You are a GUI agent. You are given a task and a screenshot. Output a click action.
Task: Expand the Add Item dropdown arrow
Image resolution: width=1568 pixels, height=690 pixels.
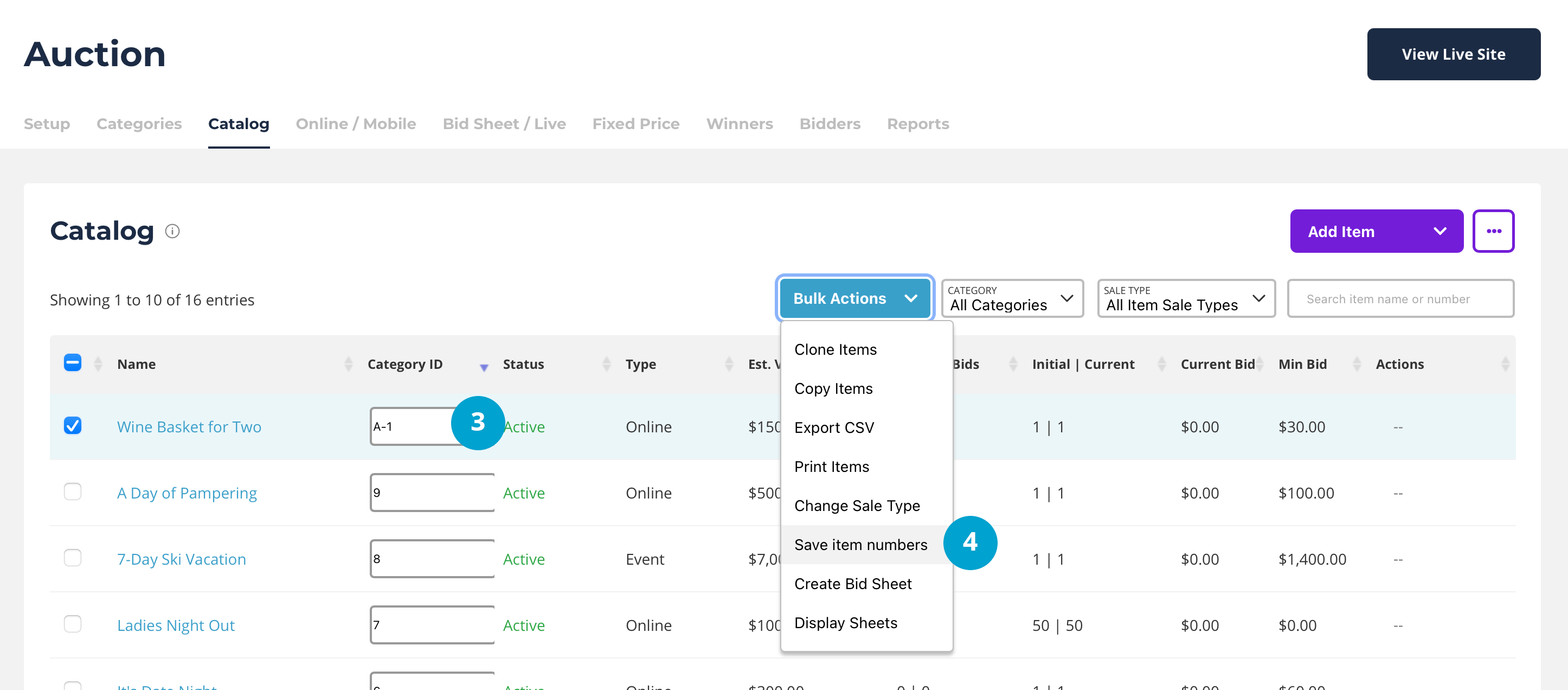click(1440, 232)
